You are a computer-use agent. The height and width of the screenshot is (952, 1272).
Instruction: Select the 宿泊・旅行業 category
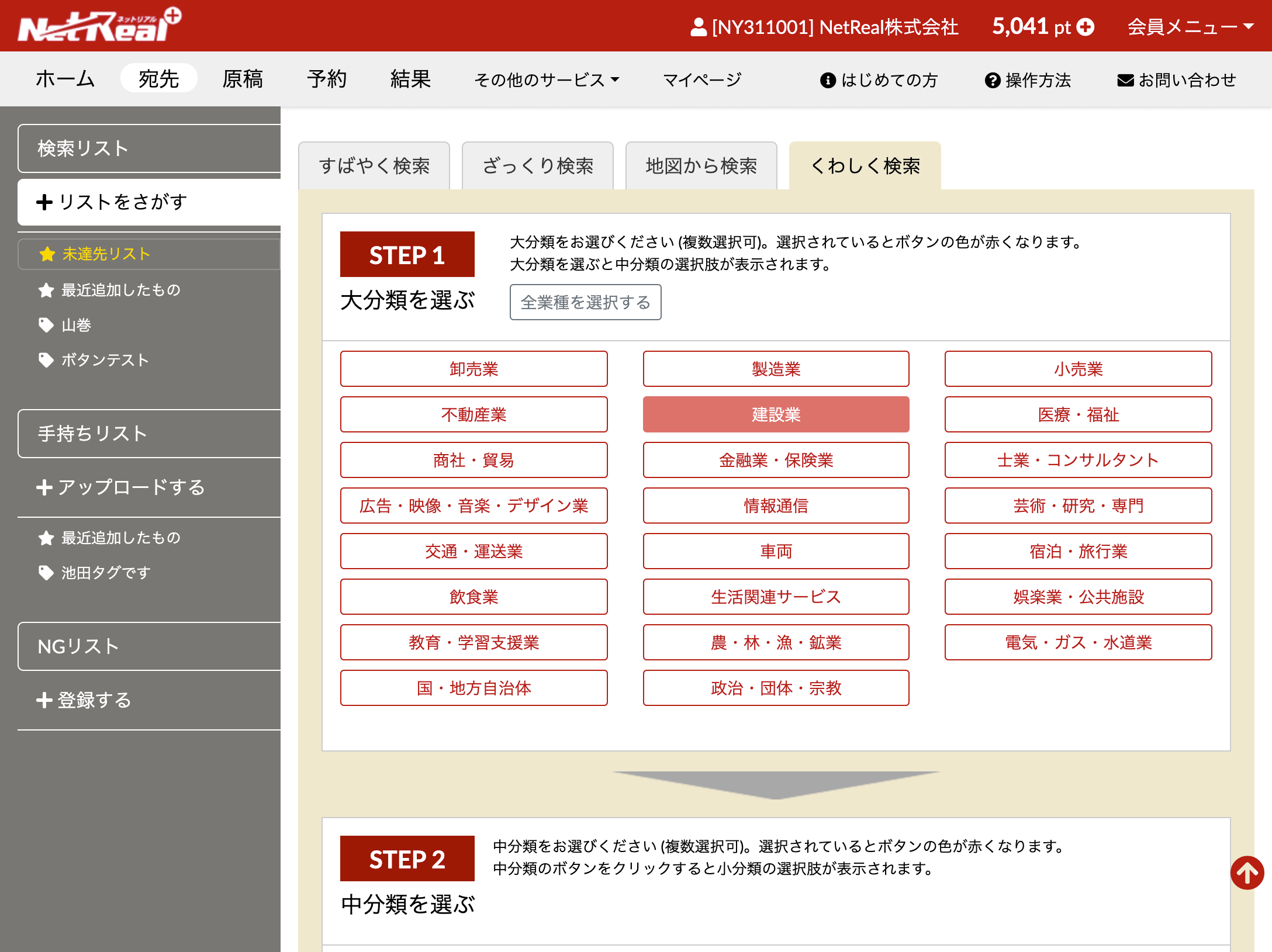click(x=1079, y=551)
